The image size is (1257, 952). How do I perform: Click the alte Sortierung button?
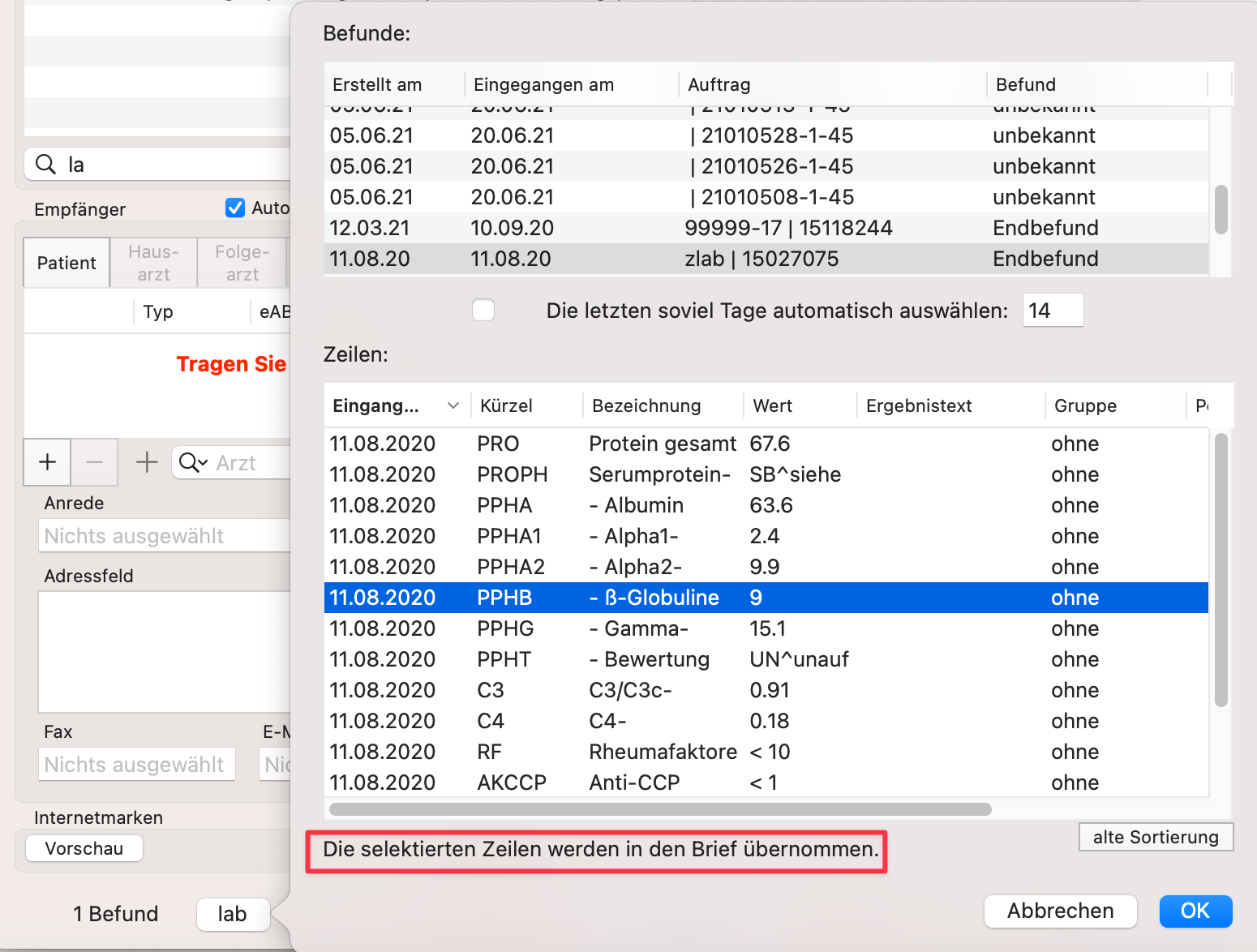[1156, 837]
